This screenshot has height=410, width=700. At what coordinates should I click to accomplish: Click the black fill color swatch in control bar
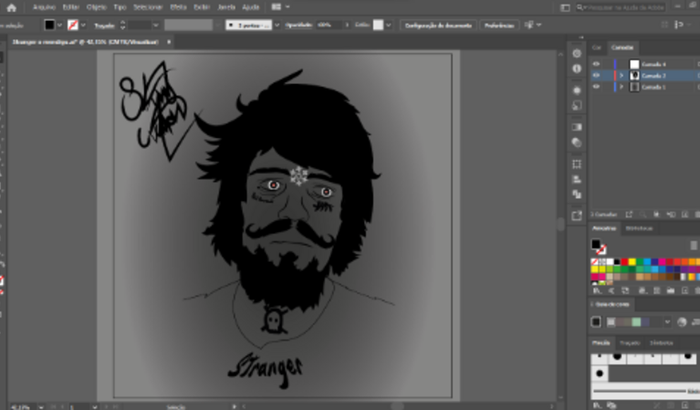click(x=50, y=25)
